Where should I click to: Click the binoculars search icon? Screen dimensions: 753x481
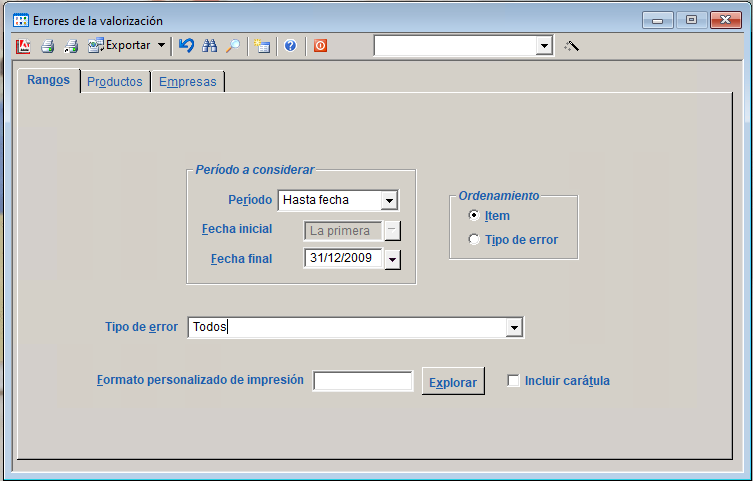click(210, 46)
